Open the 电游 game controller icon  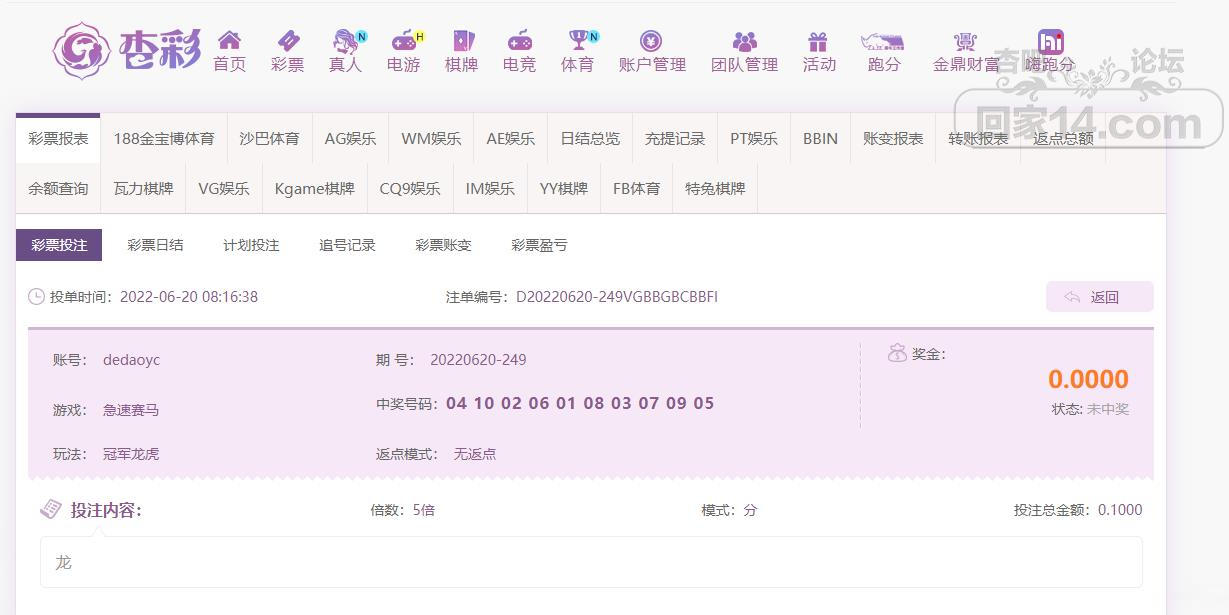click(404, 41)
